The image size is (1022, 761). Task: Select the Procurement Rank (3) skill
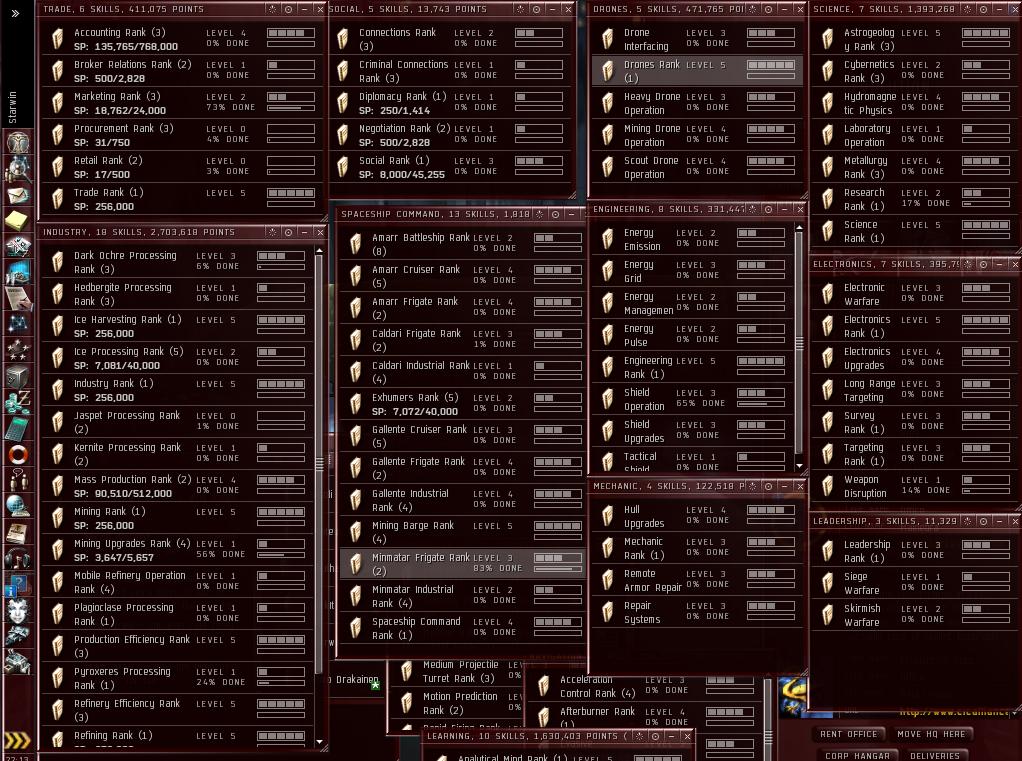click(181, 135)
